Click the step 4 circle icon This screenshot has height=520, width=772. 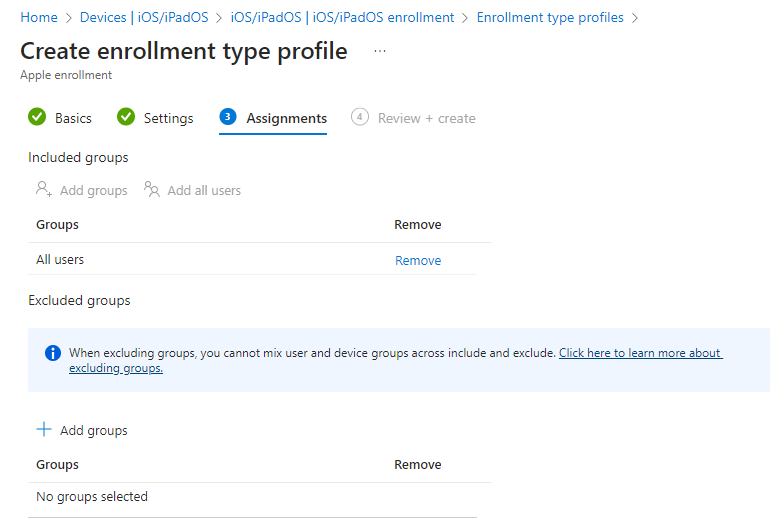tap(360, 117)
